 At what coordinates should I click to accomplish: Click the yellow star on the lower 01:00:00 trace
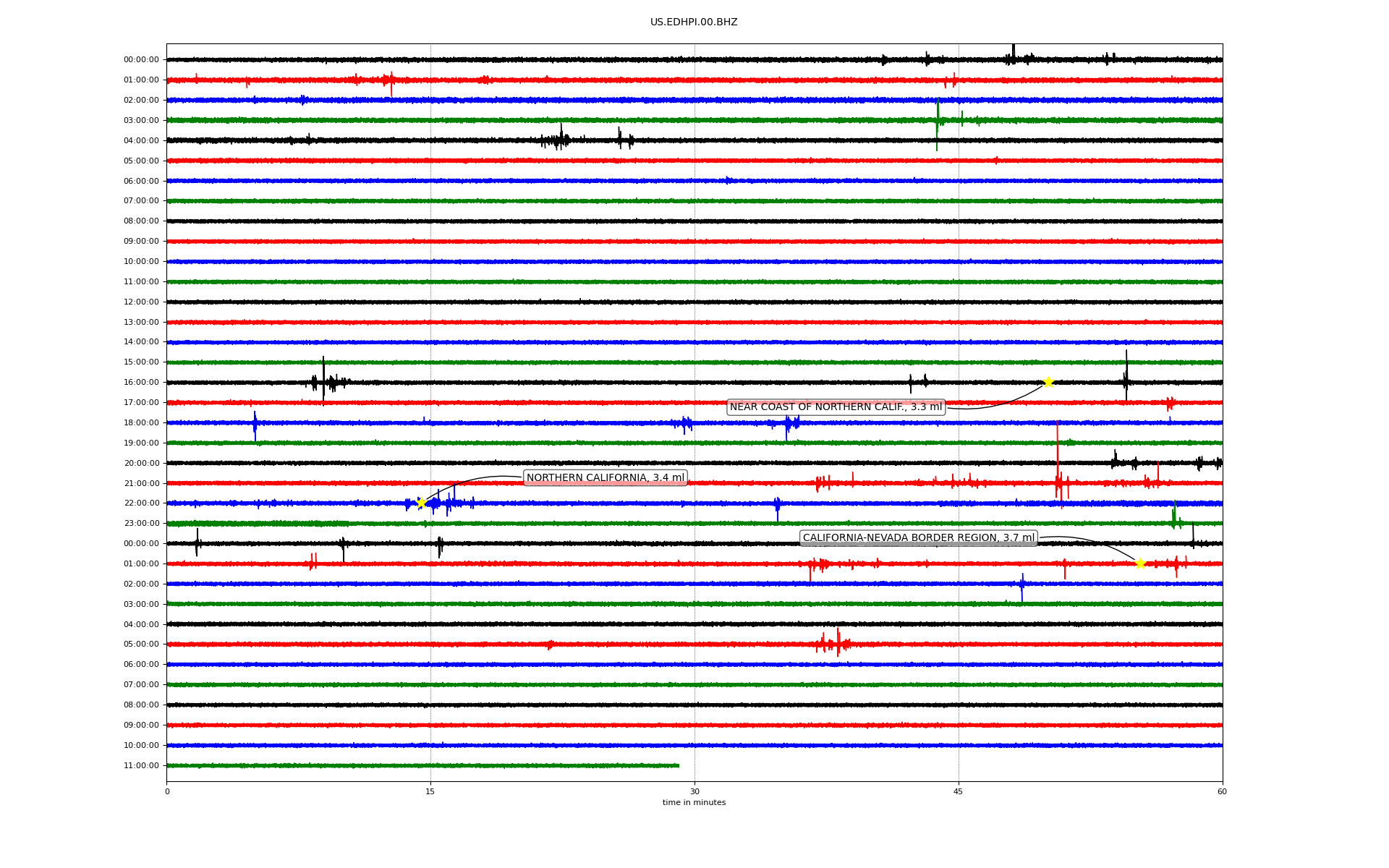click(1140, 563)
